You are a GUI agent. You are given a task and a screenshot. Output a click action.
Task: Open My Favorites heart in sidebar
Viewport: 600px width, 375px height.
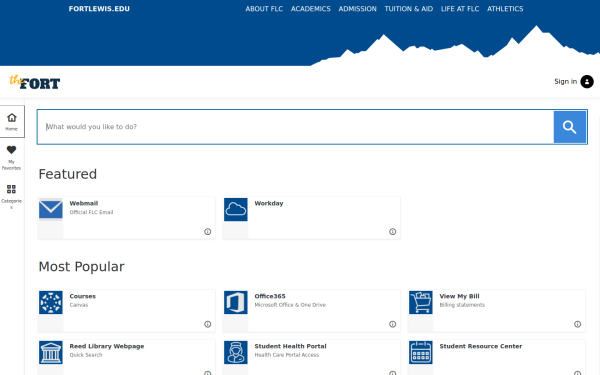click(11, 157)
